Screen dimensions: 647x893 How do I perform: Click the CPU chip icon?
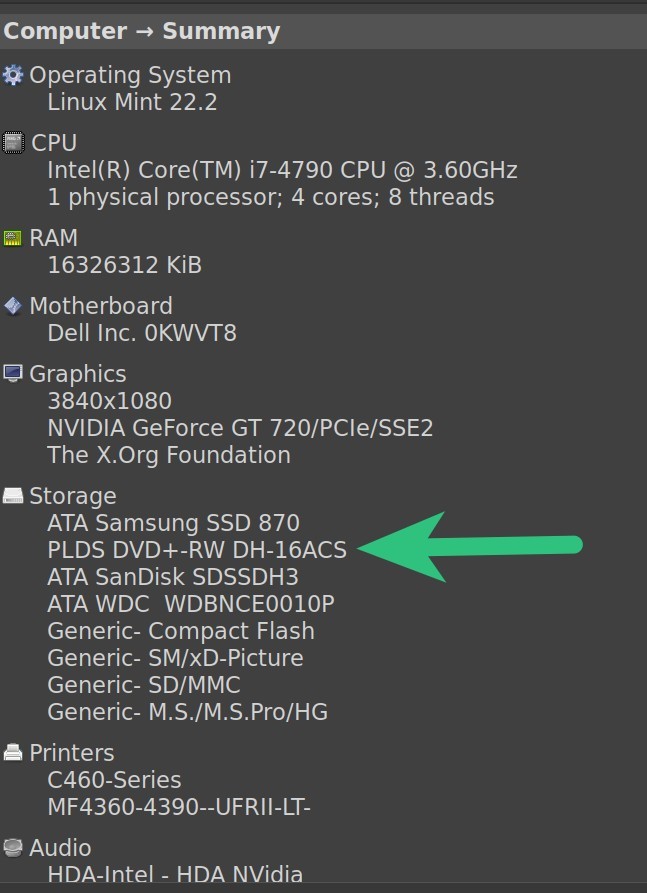(13, 142)
